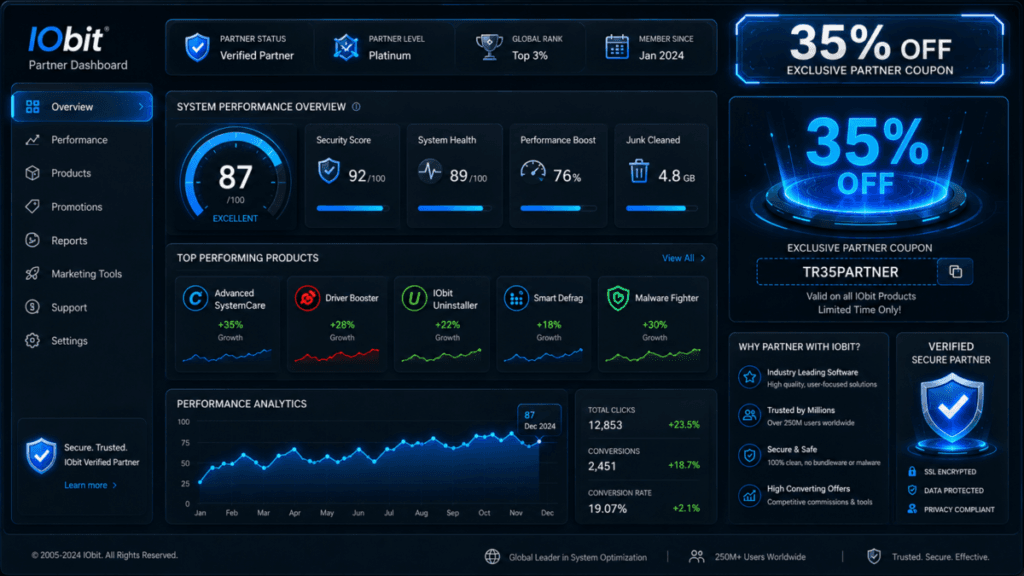
Task: Click the Global Leader globe icon in footer
Action: click(492, 556)
